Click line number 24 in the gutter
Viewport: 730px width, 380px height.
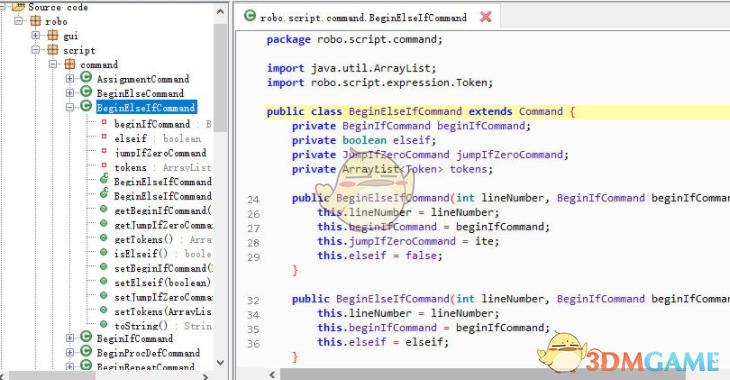click(253, 200)
